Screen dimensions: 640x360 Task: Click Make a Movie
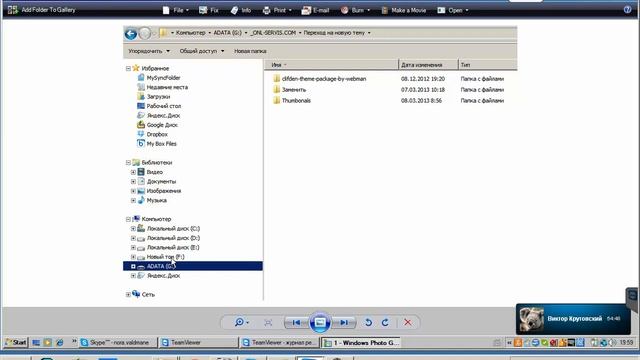[x=403, y=10]
